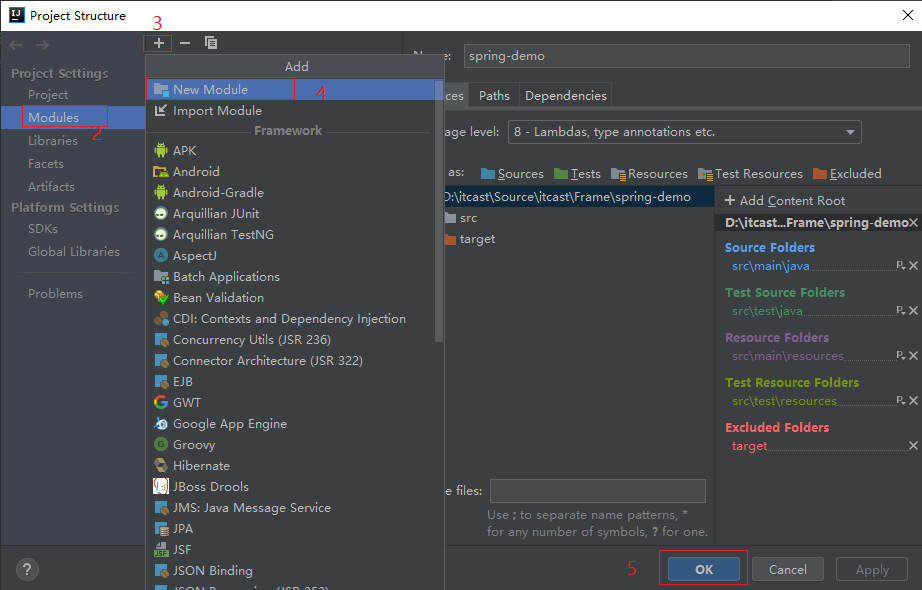Image resolution: width=922 pixels, height=590 pixels.
Task: Select Android framework icon in list
Action: coord(161,172)
